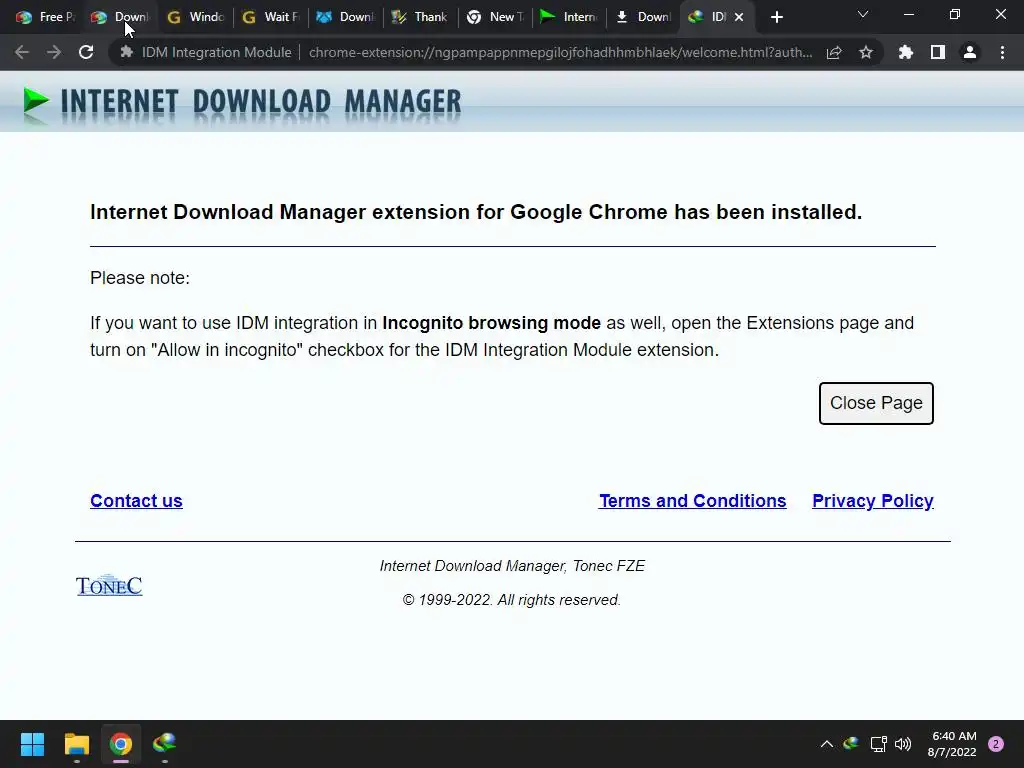Switch to the Free P browser tab
This screenshot has height=768, width=1024.
click(45, 17)
